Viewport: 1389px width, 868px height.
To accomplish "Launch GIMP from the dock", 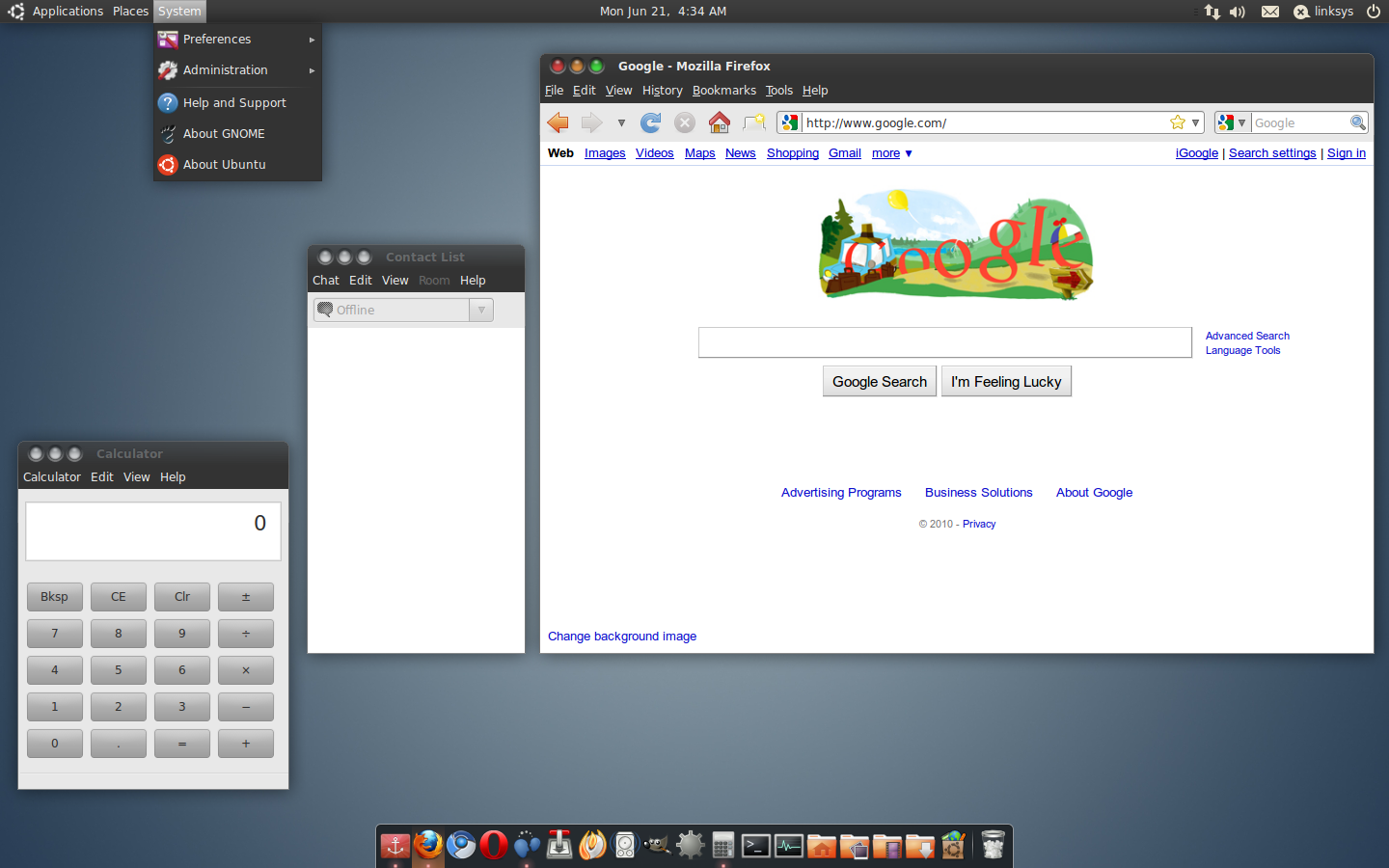I will point(658,846).
